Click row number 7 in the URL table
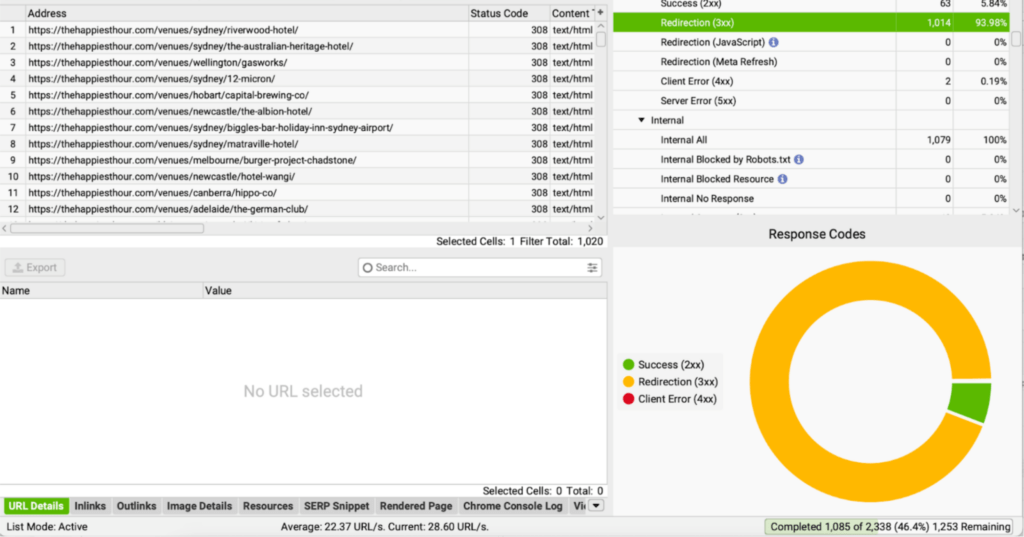This screenshot has width=1024, height=537. 12,128
